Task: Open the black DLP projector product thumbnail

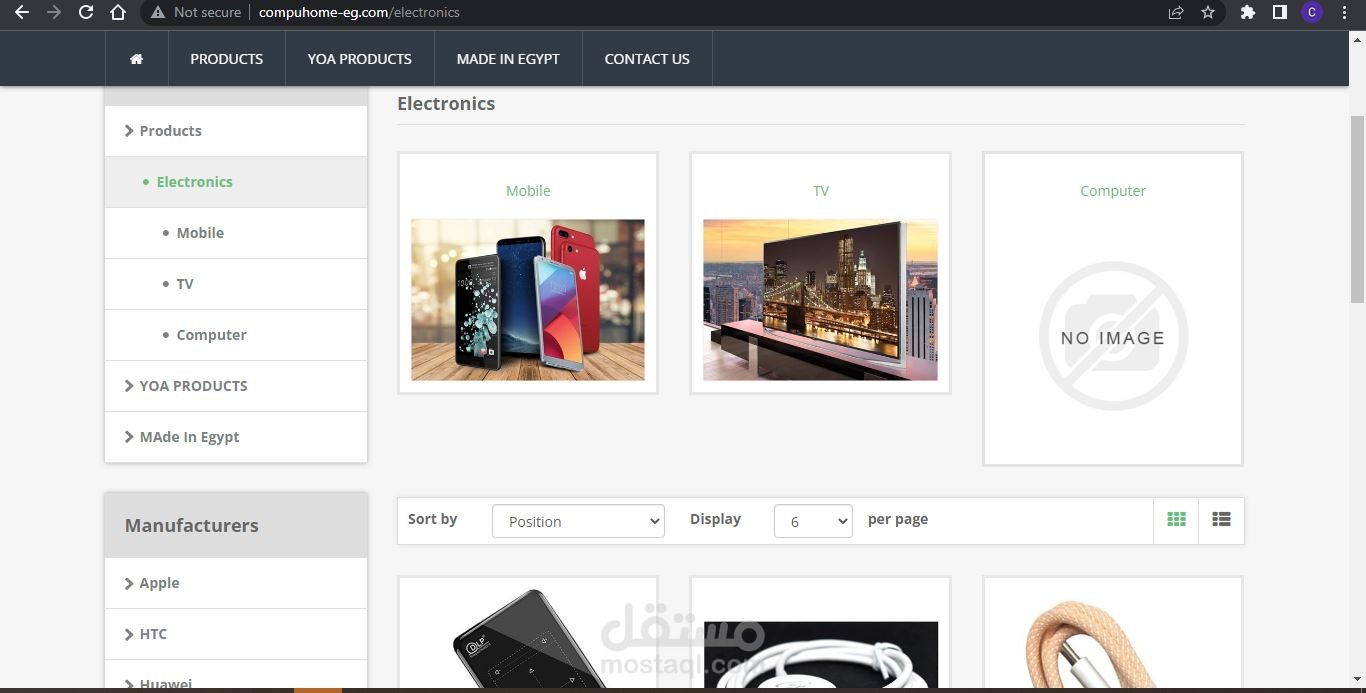Action: click(528, 640)
